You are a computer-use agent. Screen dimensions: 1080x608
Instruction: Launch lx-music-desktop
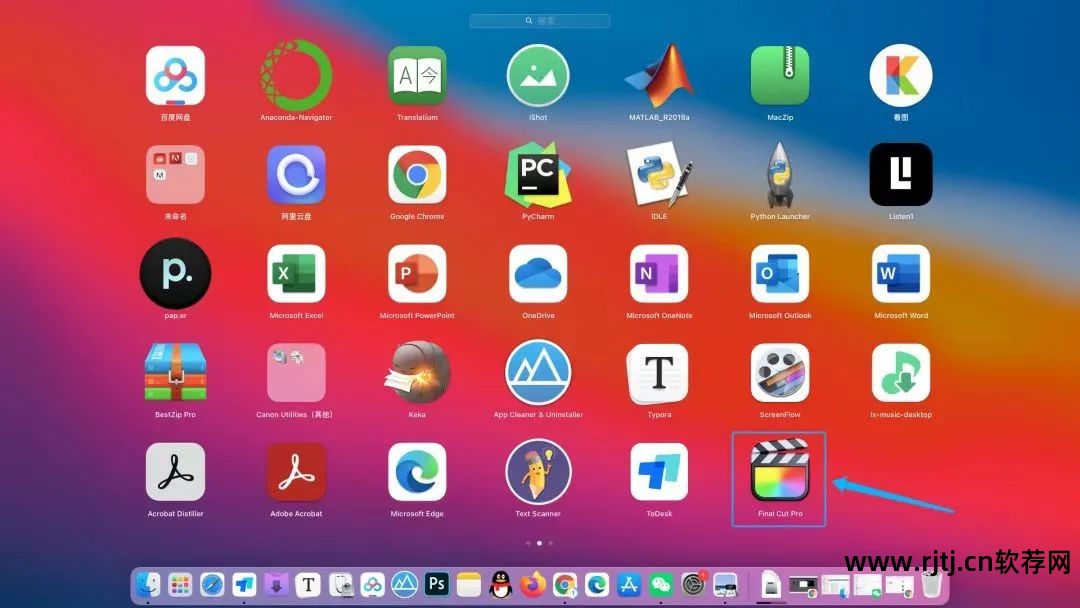[901, 373]
